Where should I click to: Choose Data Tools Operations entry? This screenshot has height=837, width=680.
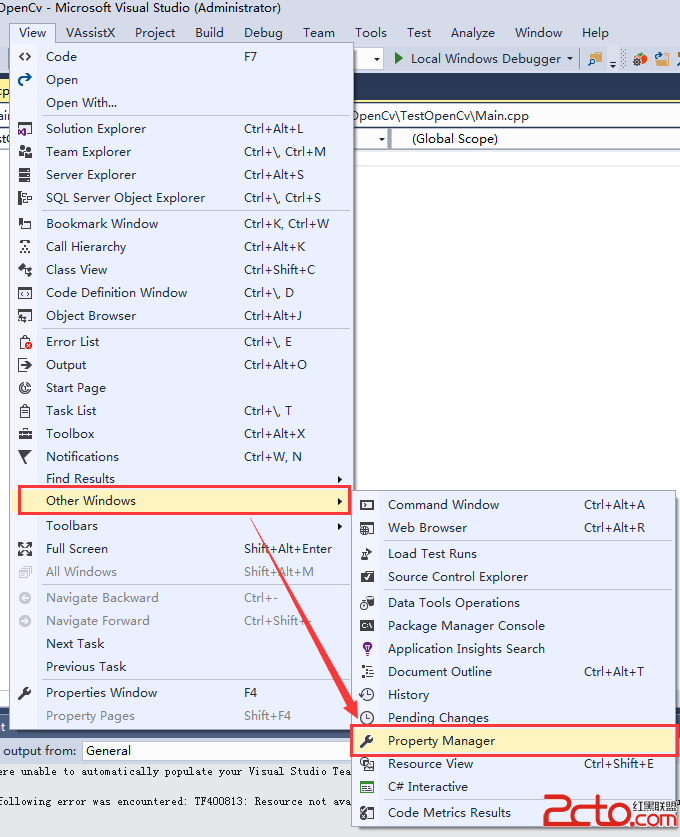(515, 603)
